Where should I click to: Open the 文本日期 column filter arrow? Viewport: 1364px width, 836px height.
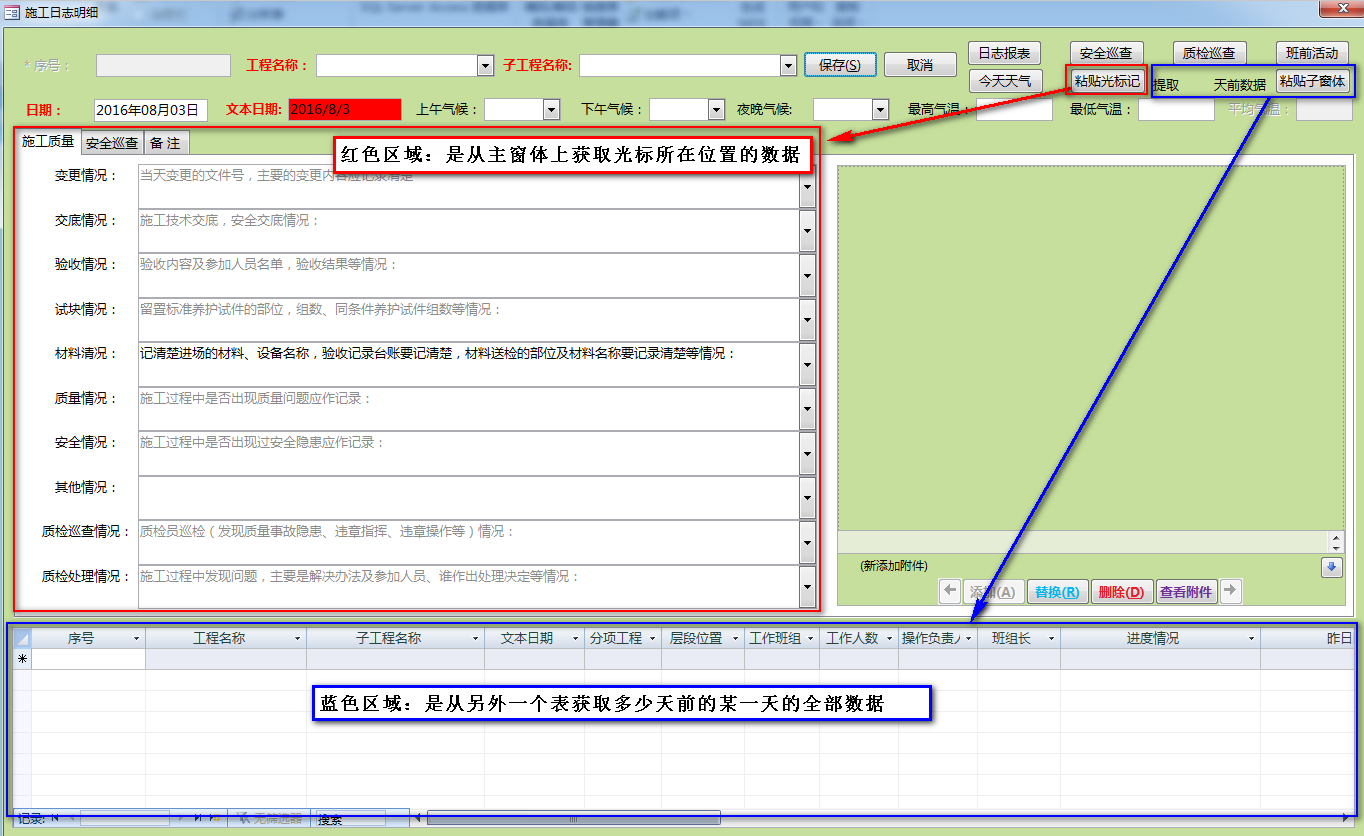(x=575, y=638)
